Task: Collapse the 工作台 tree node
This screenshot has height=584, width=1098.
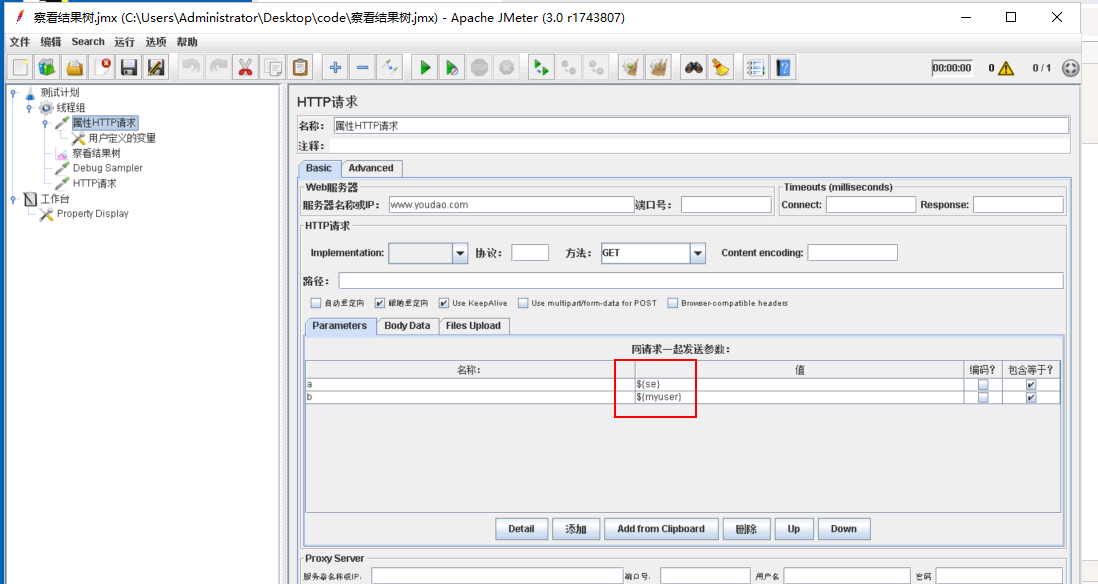Action: point(13,199)
